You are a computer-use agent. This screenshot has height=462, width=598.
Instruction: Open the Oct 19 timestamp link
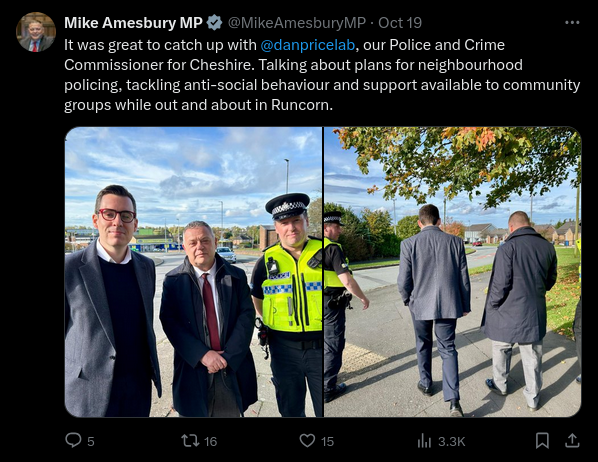pos(400,23)
